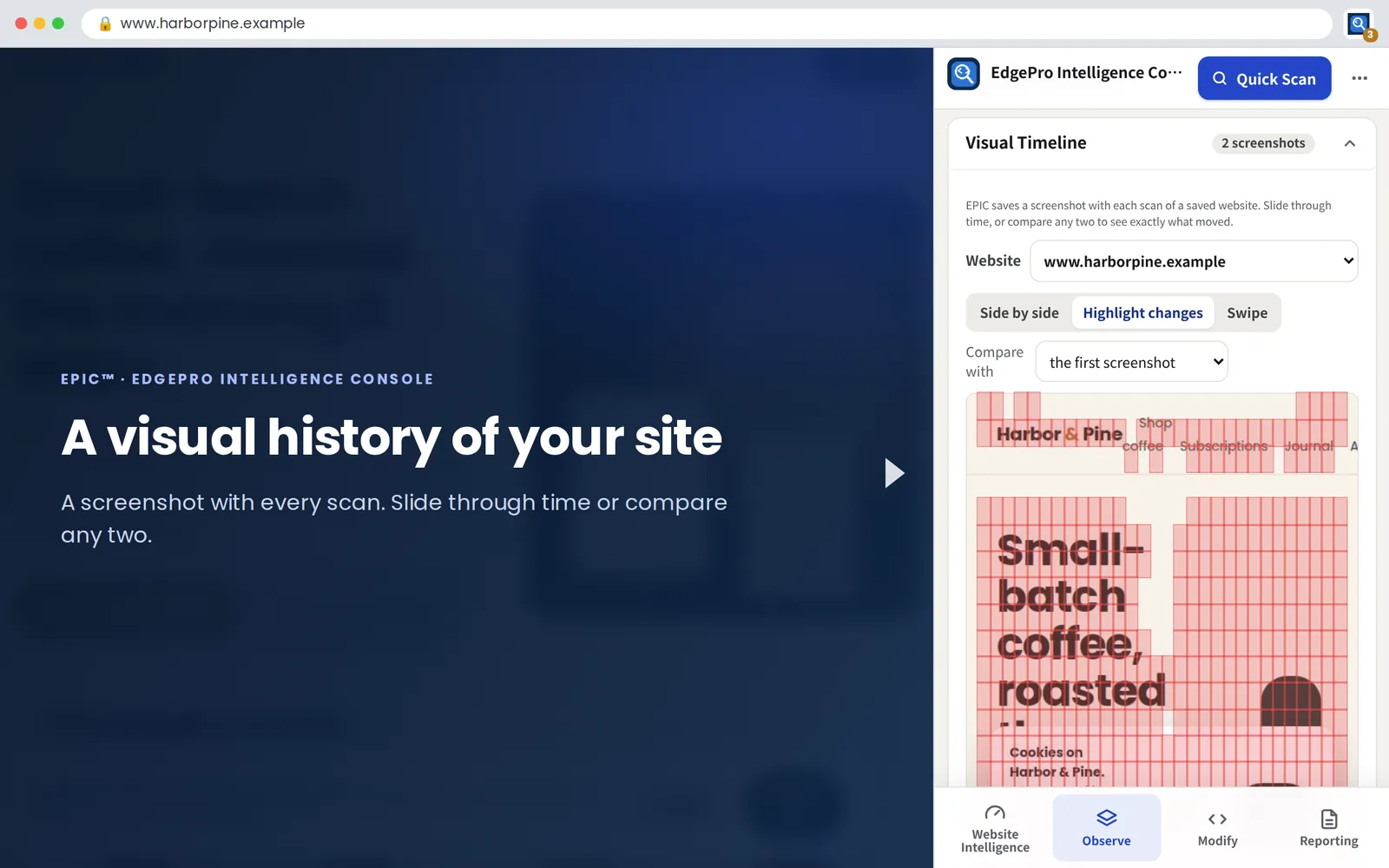
Task: Click the EdgePro extension icon in browser toolbar
Action: [x=1359, y=23]
